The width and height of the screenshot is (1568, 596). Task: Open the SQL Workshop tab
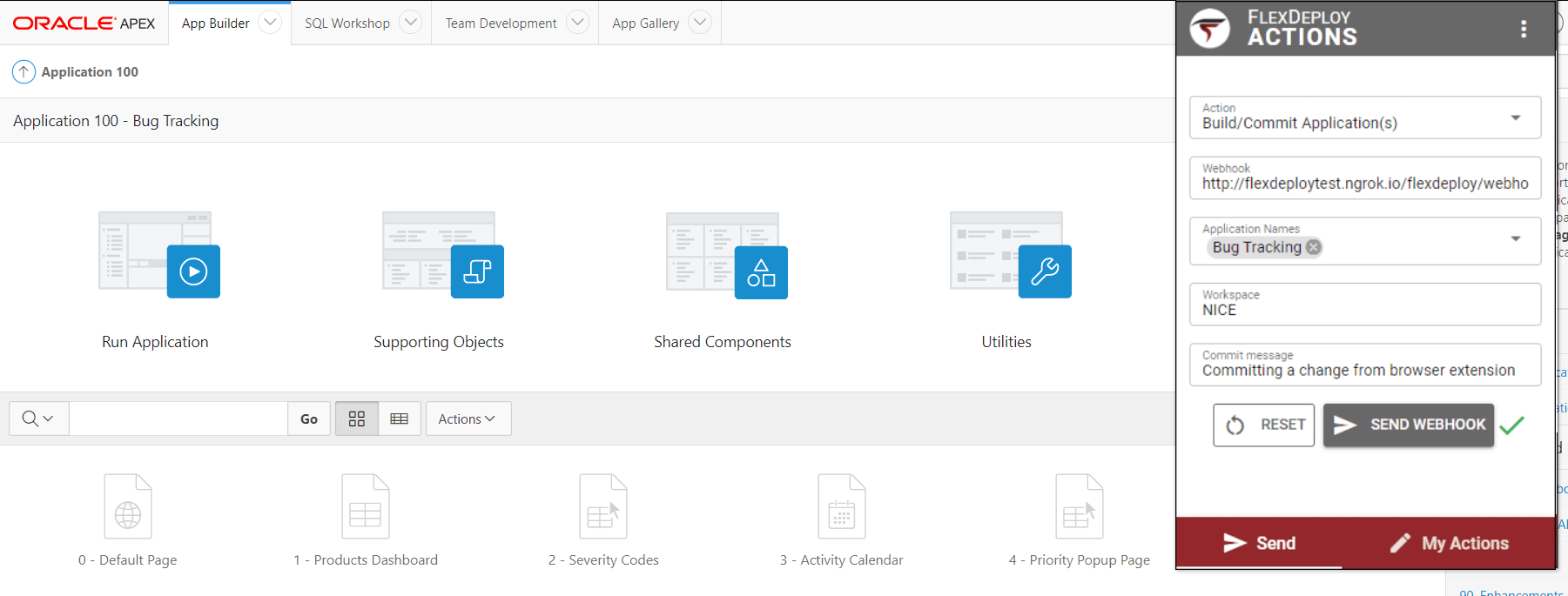(347, 23)
